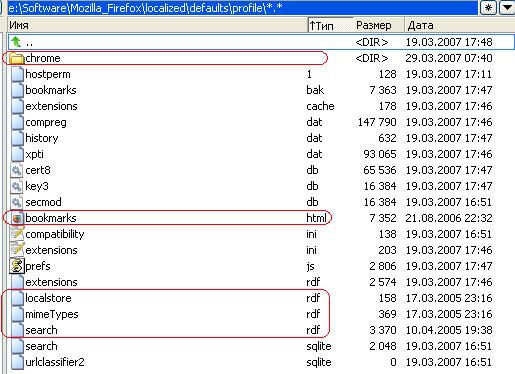Click the cert8 db file icon

pyautogui.click(x=17, y=170)
